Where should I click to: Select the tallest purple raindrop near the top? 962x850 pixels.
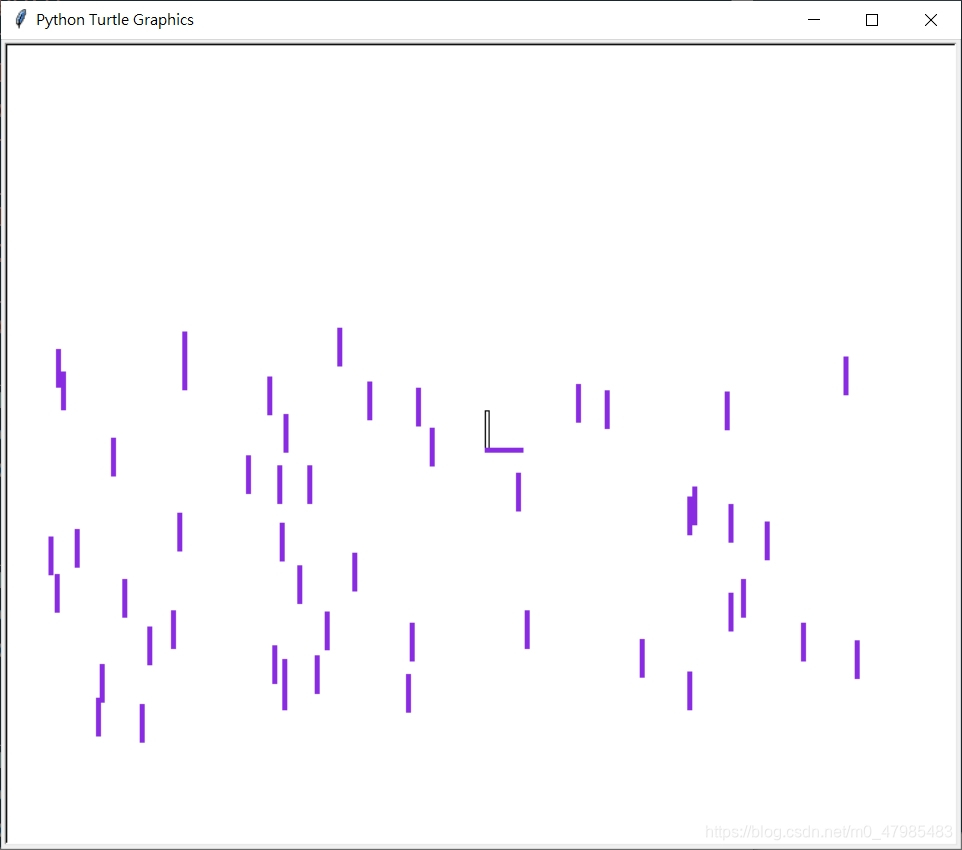(184, 360)
